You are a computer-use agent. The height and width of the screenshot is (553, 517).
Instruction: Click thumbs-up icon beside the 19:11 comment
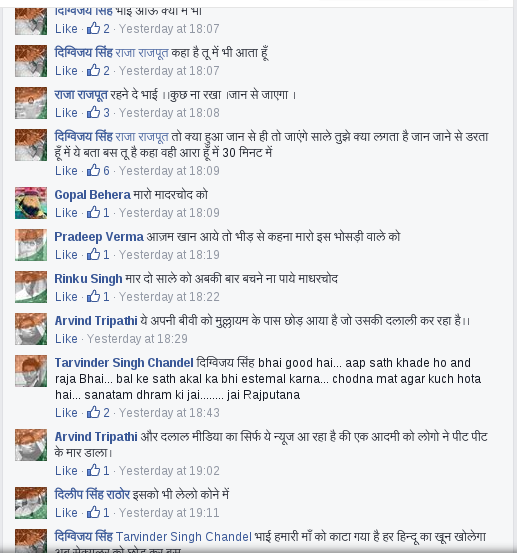coord(93,512)
